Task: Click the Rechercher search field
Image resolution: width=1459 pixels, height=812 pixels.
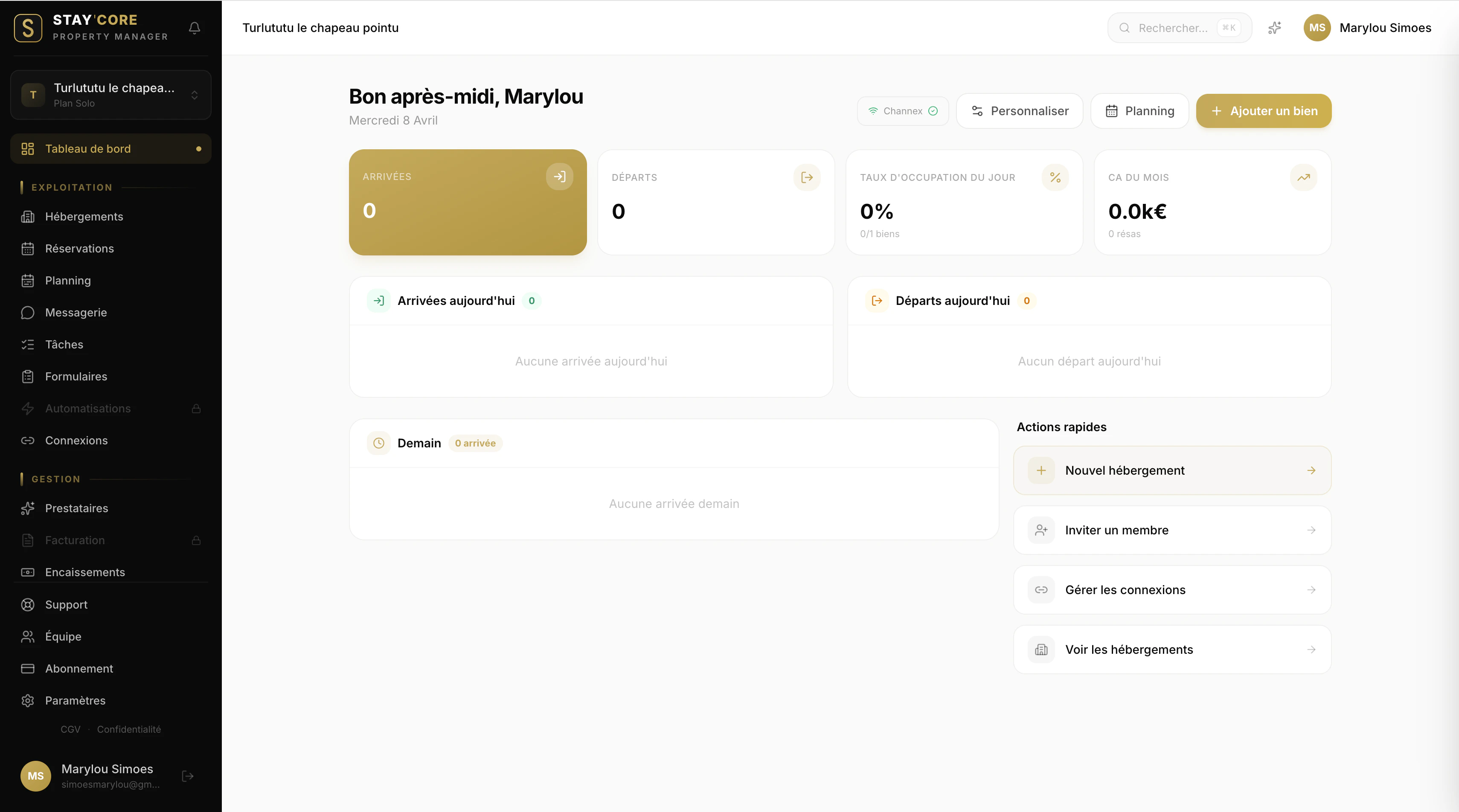Action: click(1172, 28)
